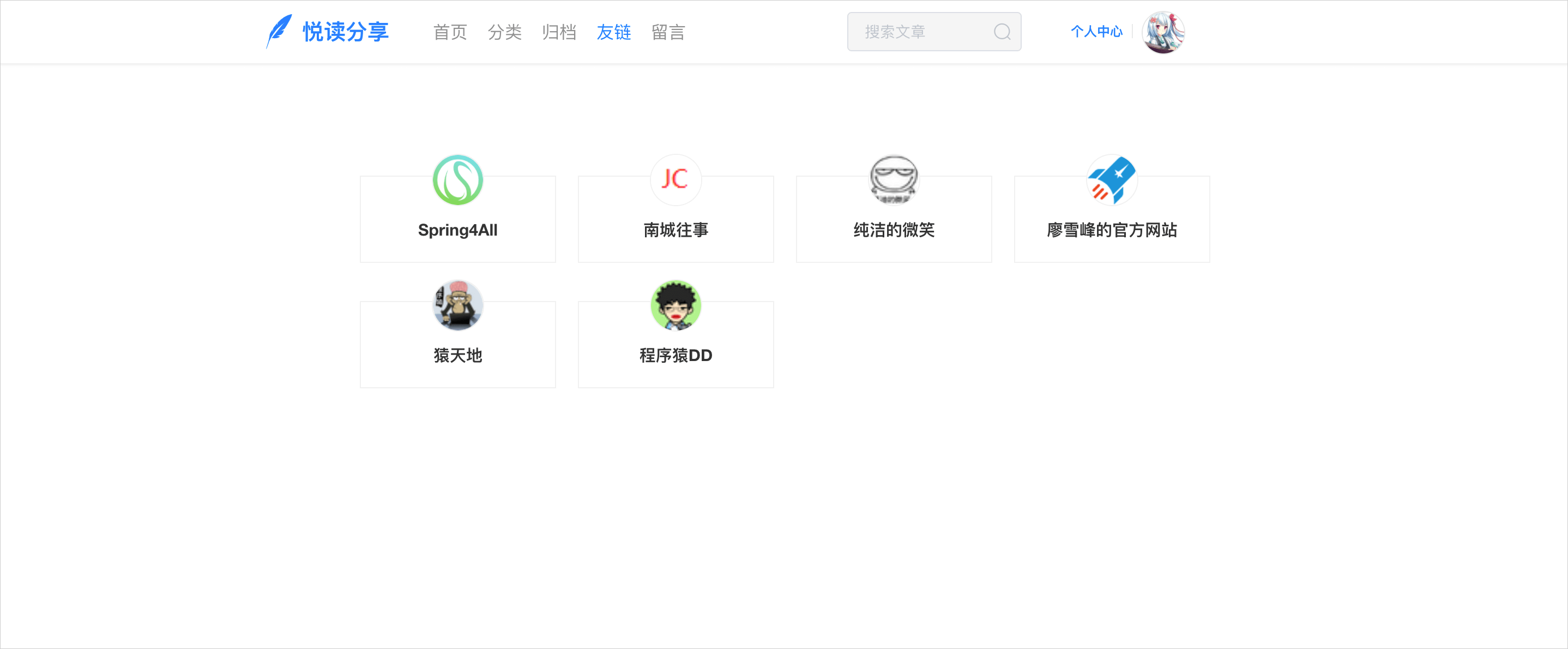Open the 归档 navigation item
Viewport: 1568px width, 649px height.
point(559,32)
